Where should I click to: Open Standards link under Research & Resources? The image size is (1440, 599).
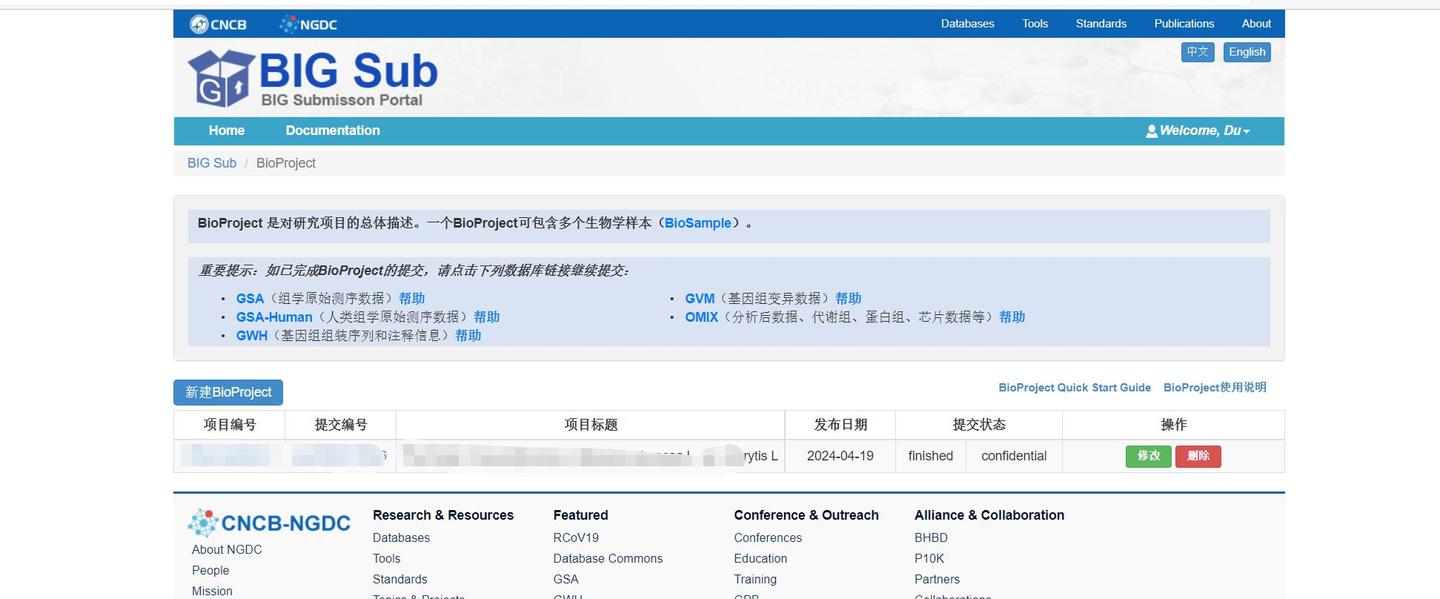(400, 580)
